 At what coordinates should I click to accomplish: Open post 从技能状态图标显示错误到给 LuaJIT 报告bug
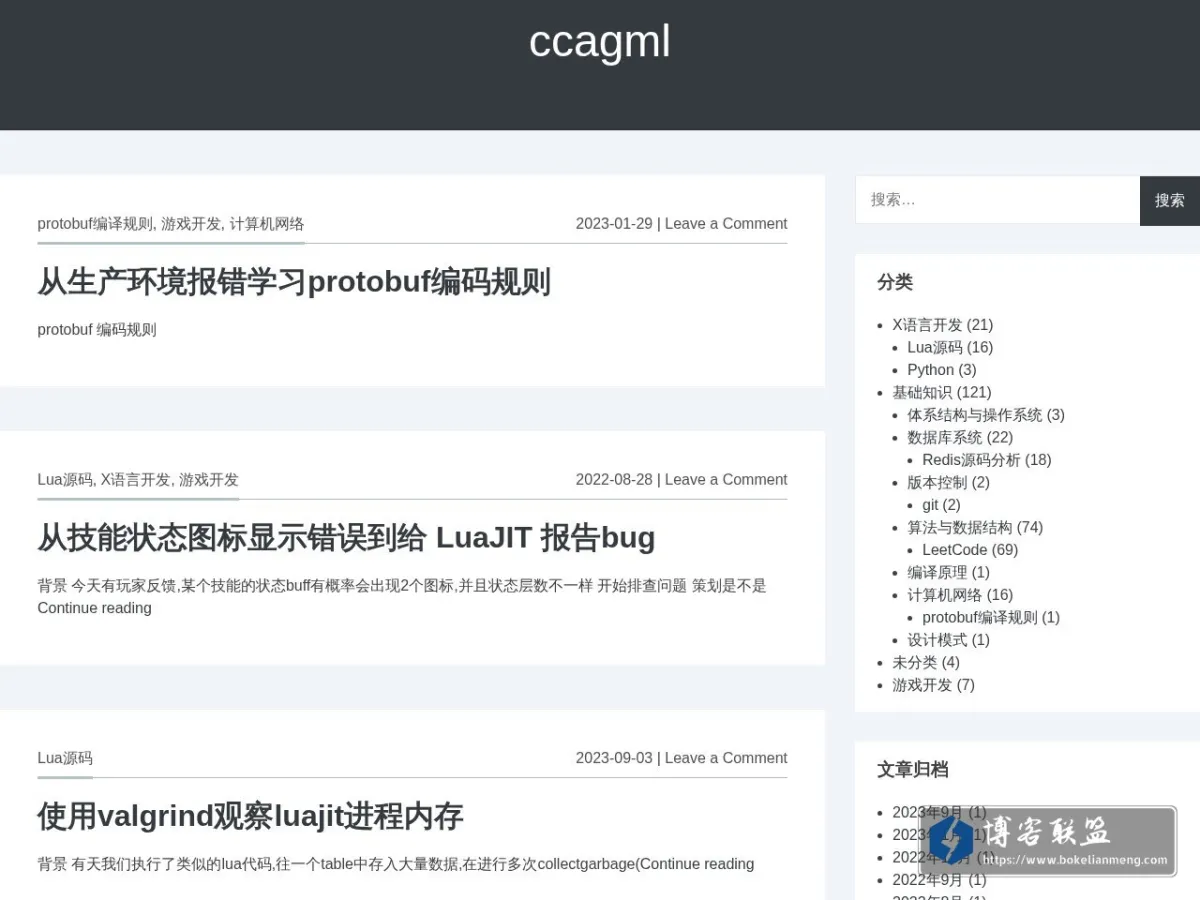click(346, 538)
